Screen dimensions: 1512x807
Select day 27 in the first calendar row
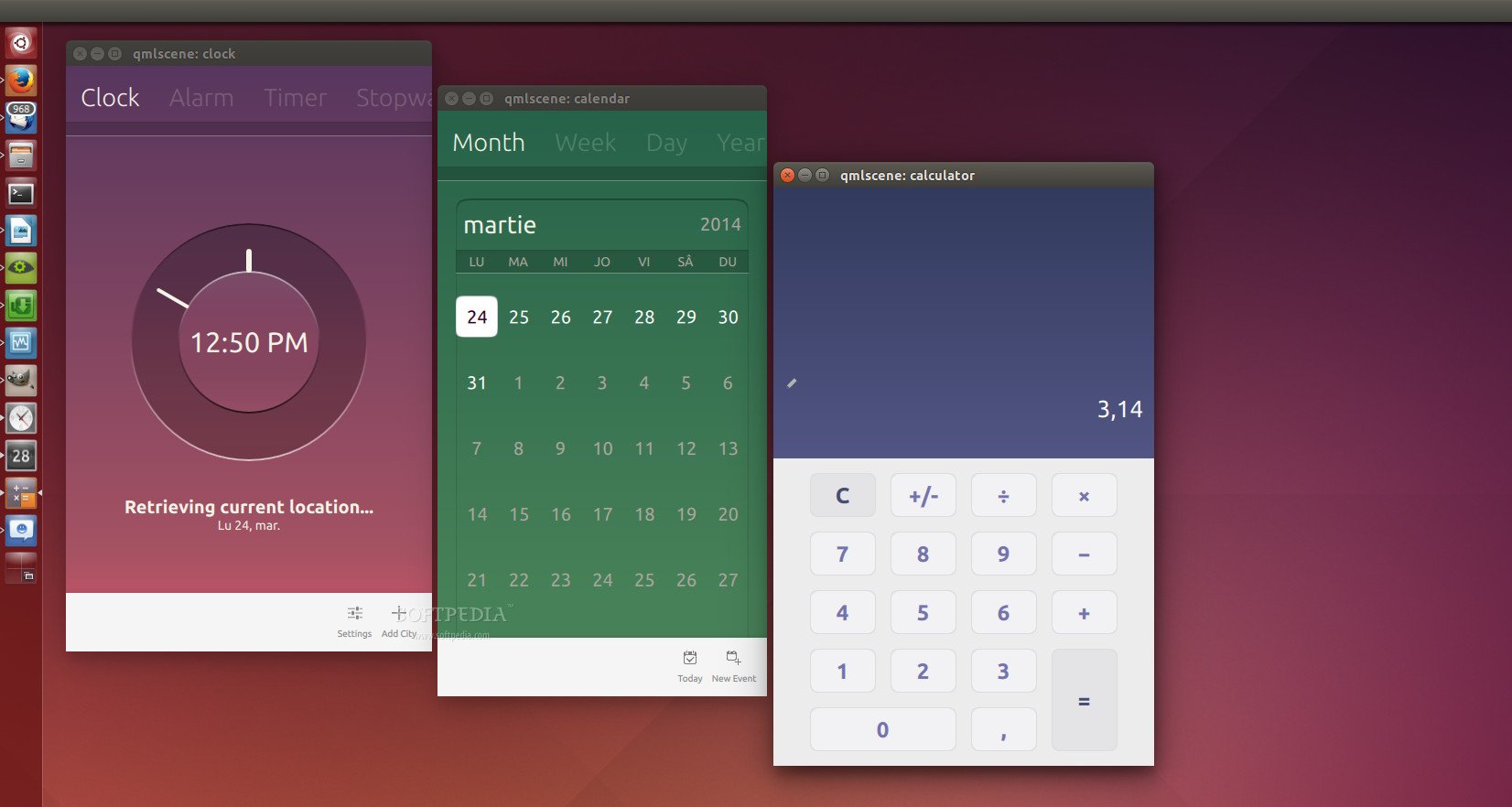point(602,317)
